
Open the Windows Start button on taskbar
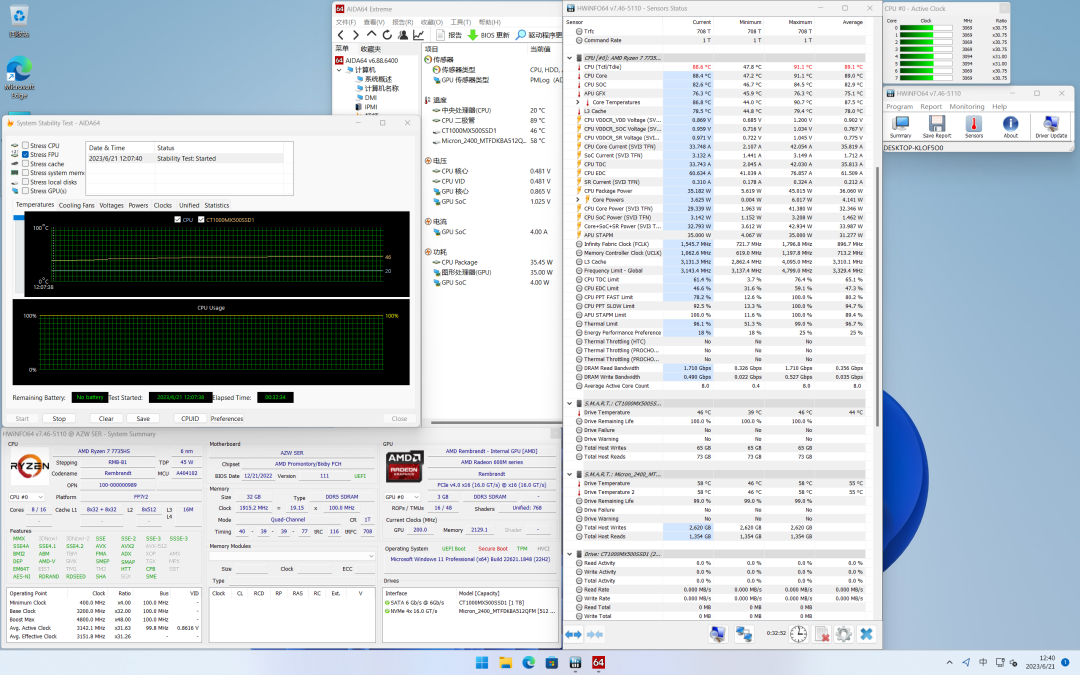(481, 662)
